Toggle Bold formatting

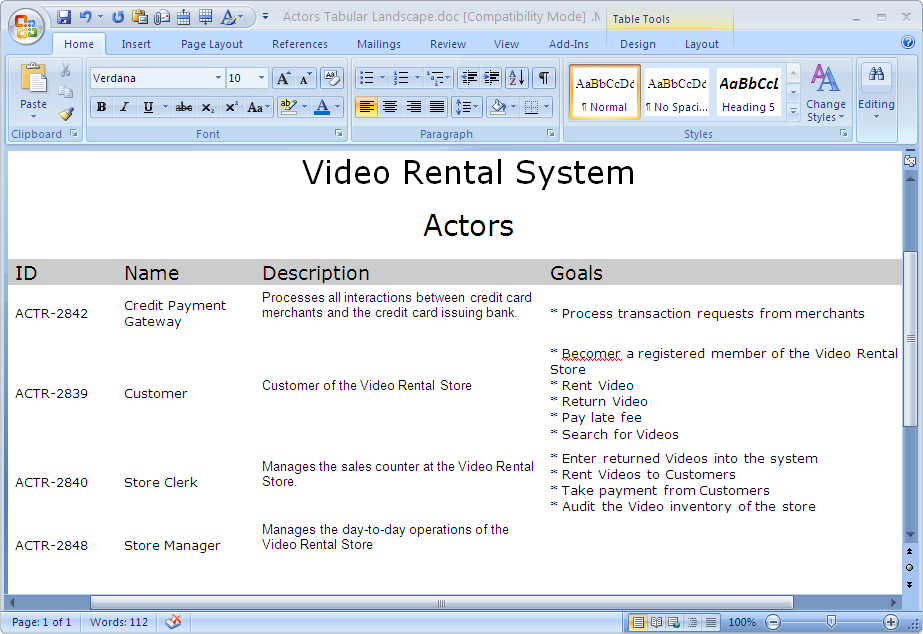[101, 107]
